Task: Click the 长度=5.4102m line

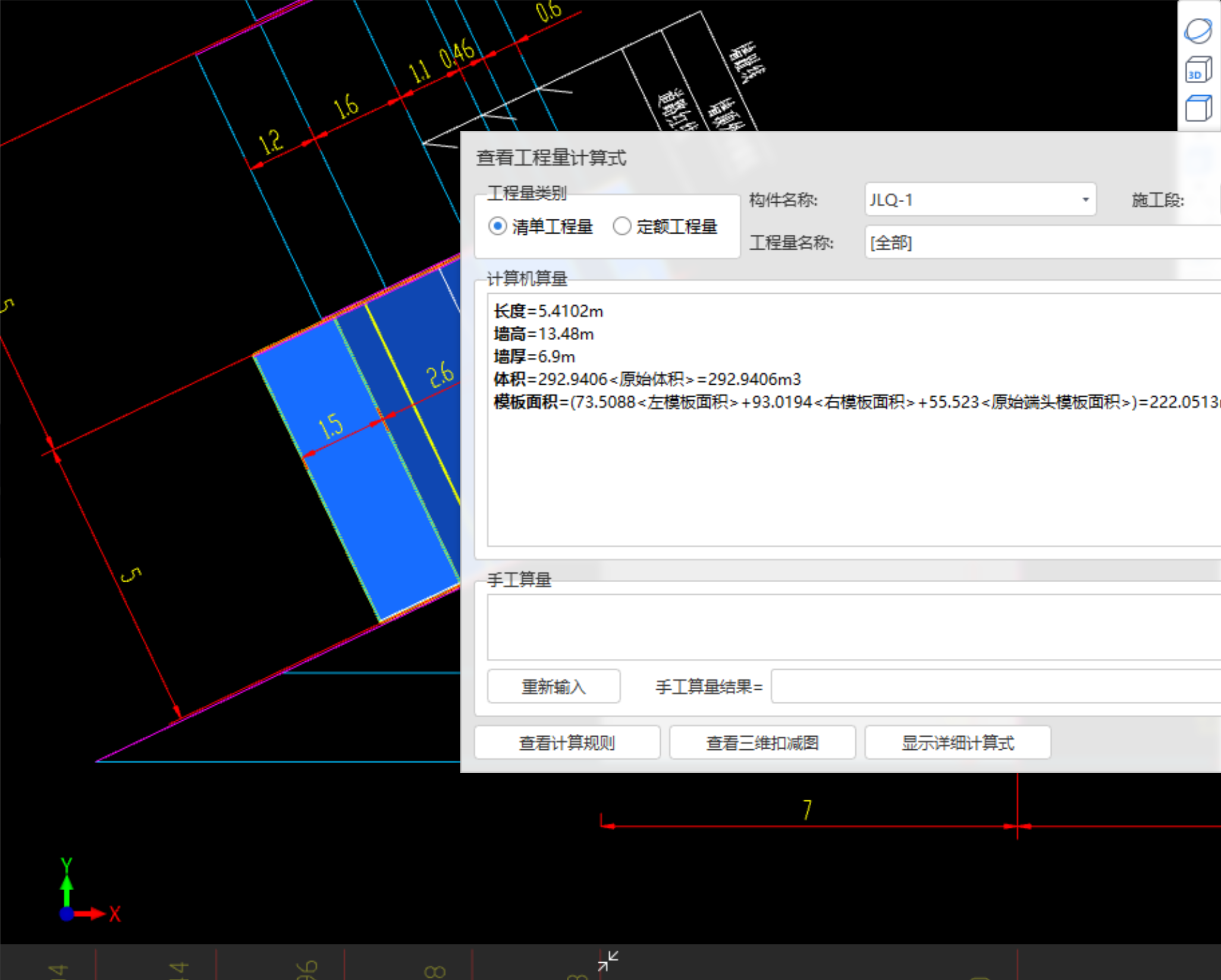Action: pos(548,311)
